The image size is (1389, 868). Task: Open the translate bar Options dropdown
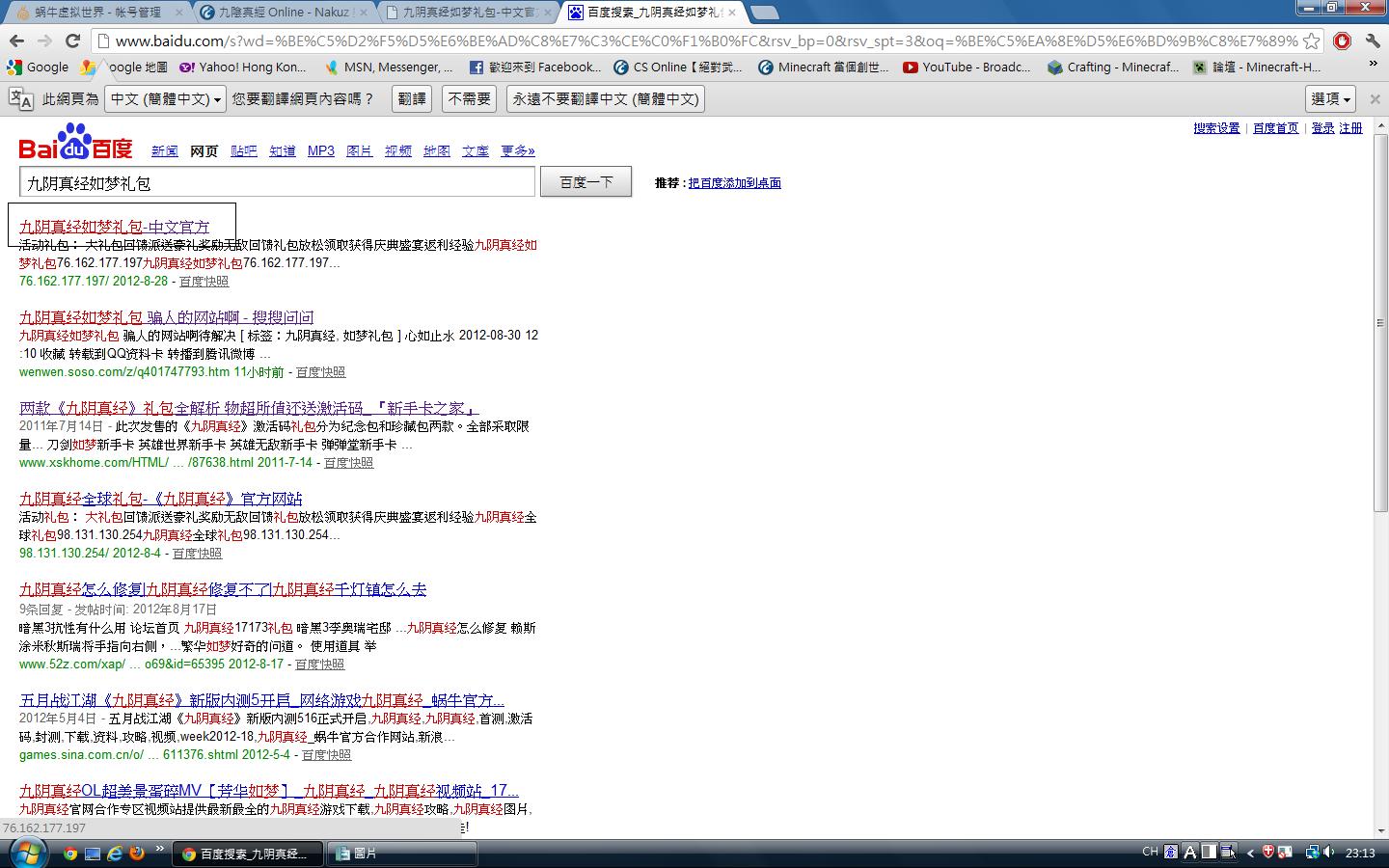click(x=1332, y=98)
